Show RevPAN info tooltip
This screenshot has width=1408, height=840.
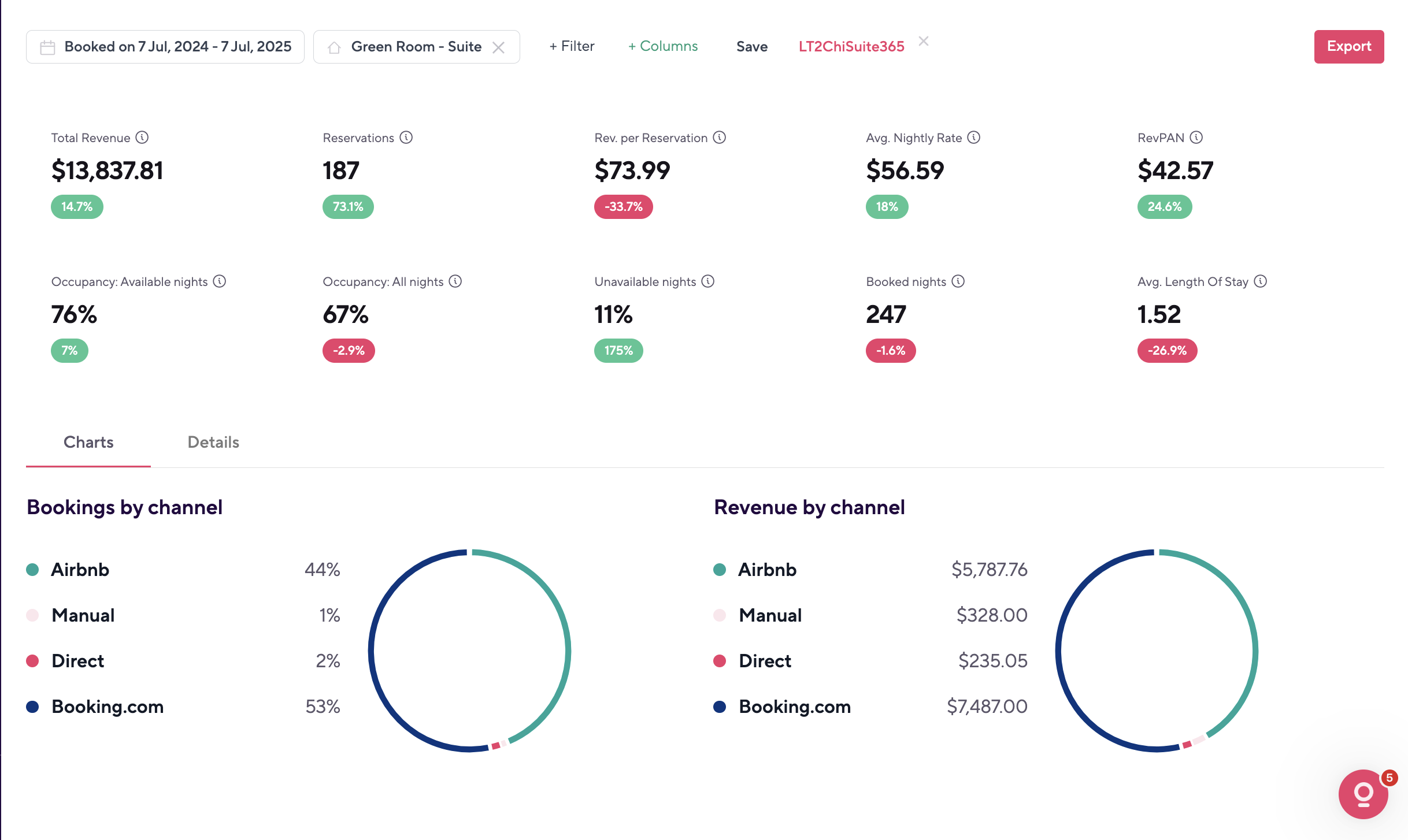(1196, 137)
